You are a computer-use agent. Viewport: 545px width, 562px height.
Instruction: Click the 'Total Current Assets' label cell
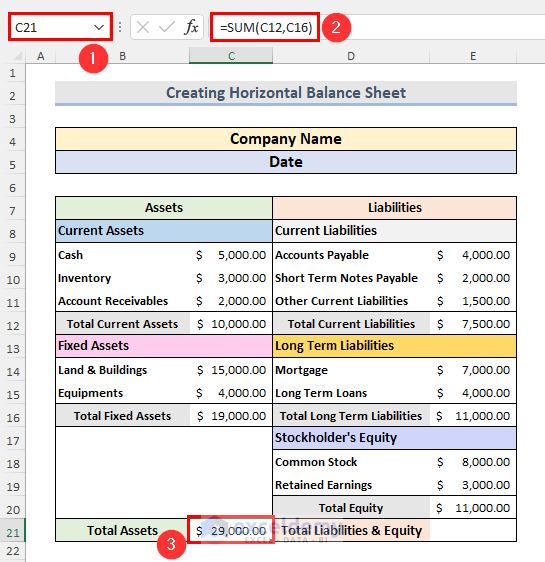pyautogui.click(x=123, y=324)
